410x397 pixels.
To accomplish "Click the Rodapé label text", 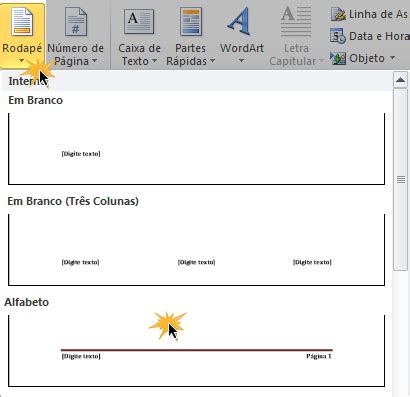I will tap(22, 48).
